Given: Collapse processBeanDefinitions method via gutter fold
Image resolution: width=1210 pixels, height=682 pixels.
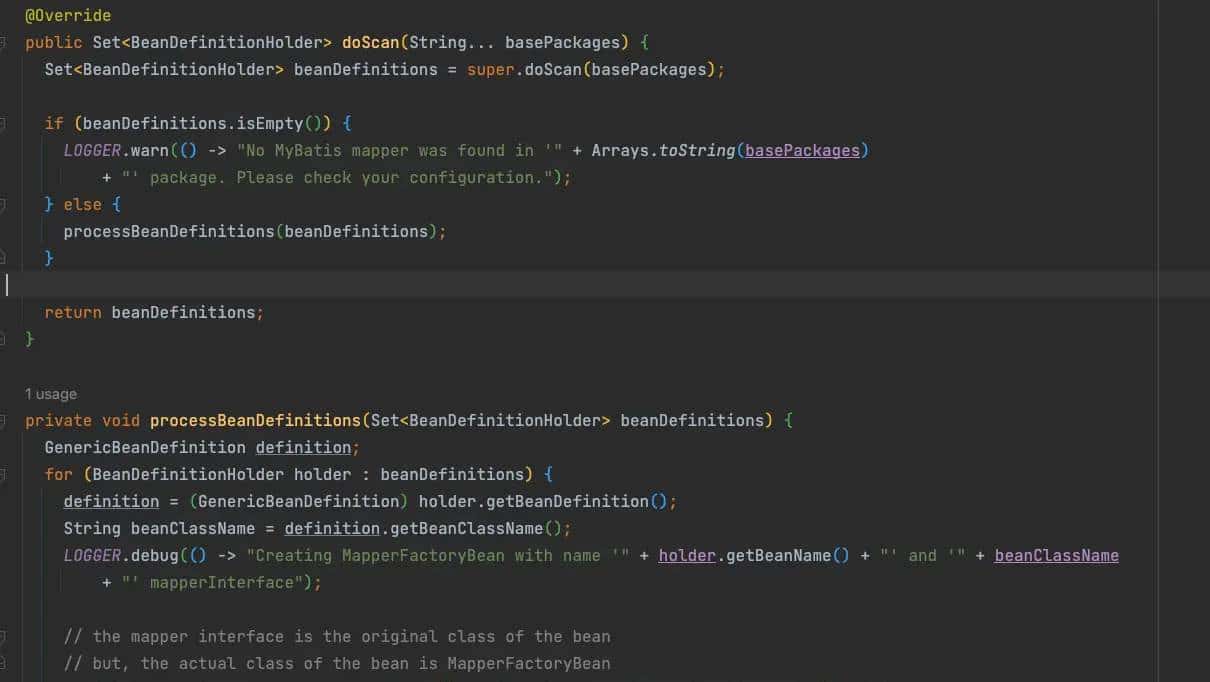Looking at the screenshot, I should (x=3, y=421).
